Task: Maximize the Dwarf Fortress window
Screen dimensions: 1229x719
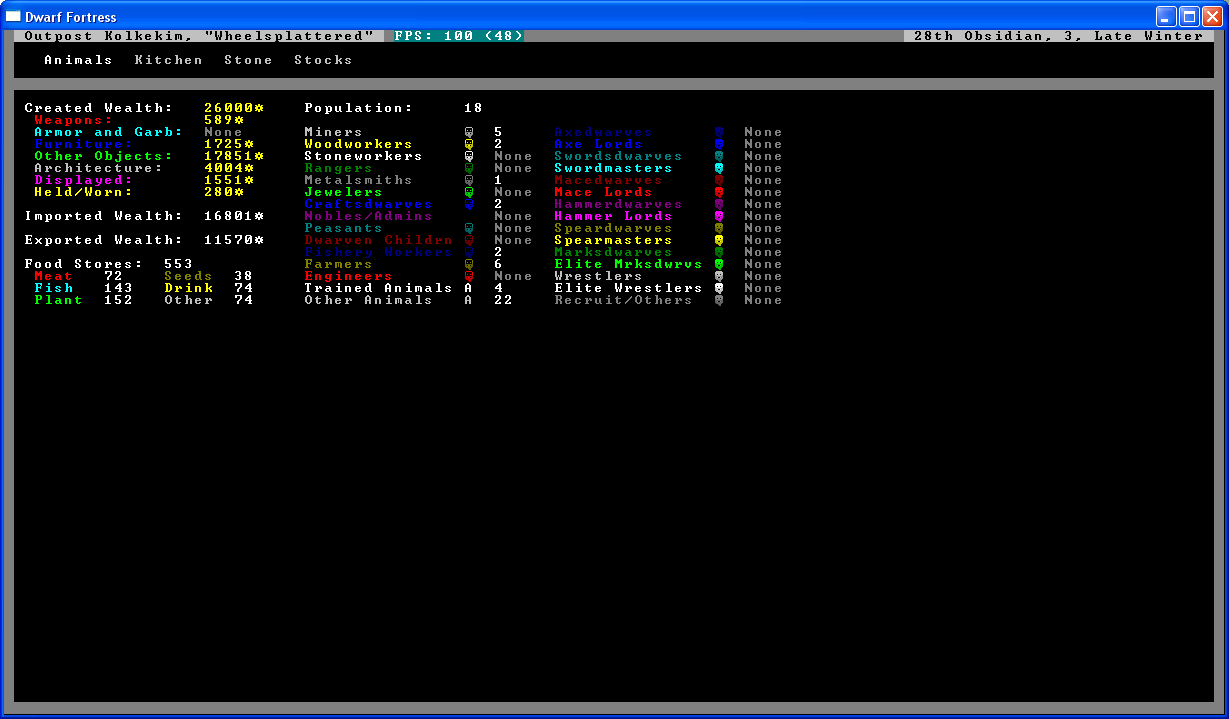Action: [1189, 17]
